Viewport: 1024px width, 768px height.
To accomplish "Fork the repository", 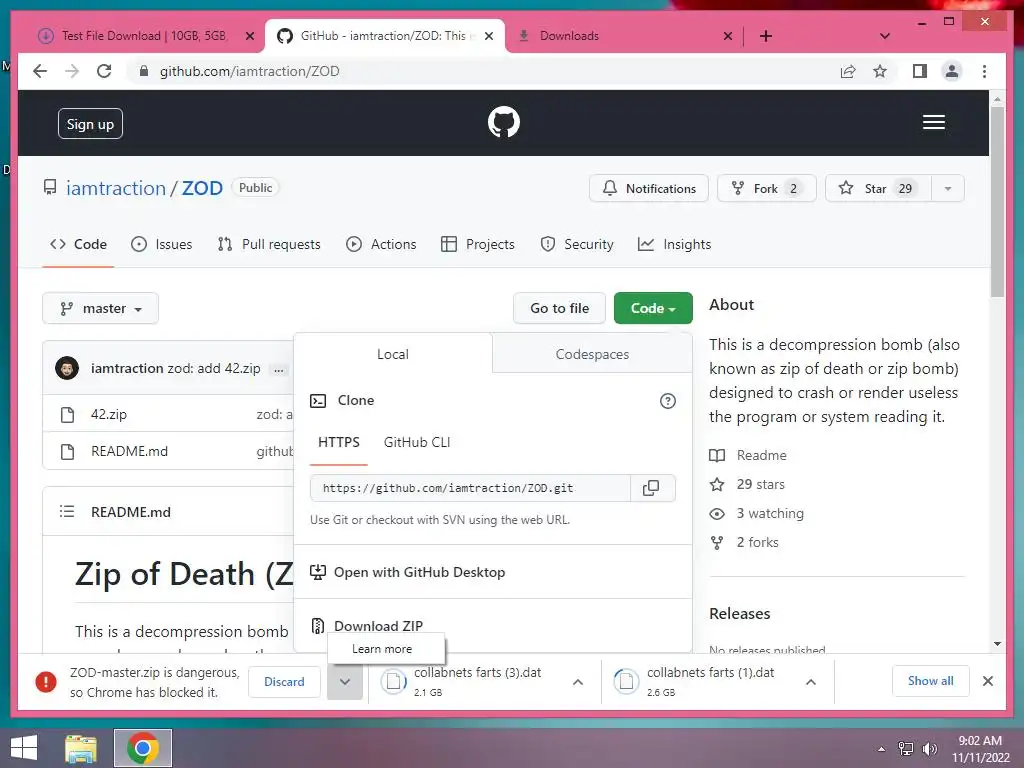I will [766, 189].
